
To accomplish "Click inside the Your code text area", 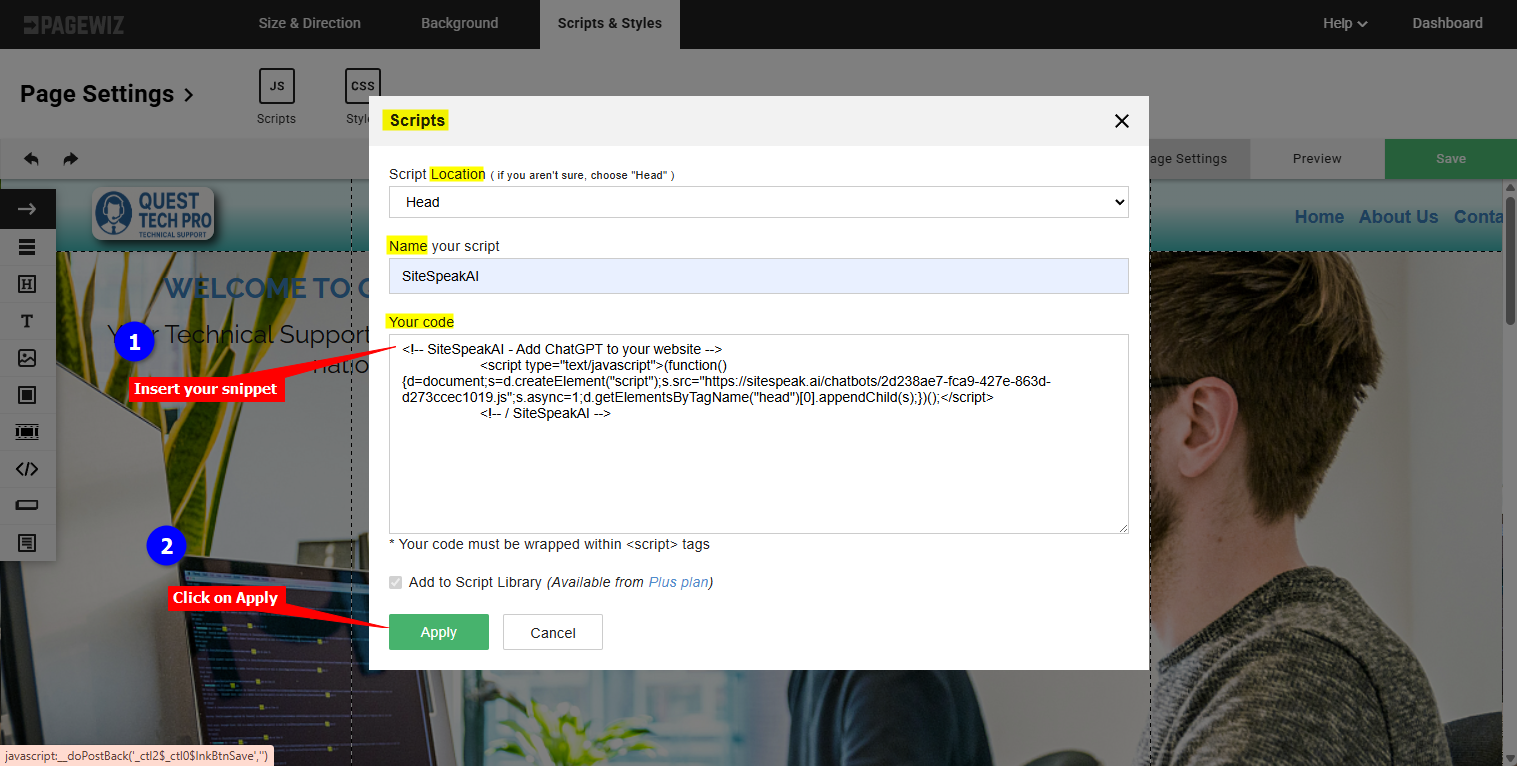I will [x=758, y=434].
